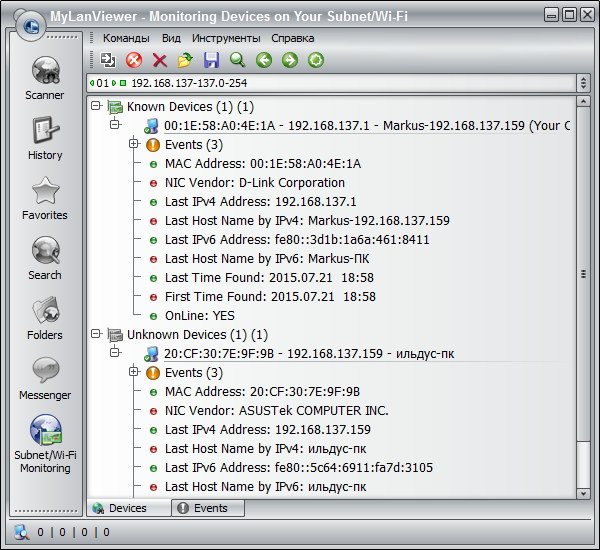Click the green refresh toolbar icon
The width and height of the screenshot is (600, 550).
[316, 61]
